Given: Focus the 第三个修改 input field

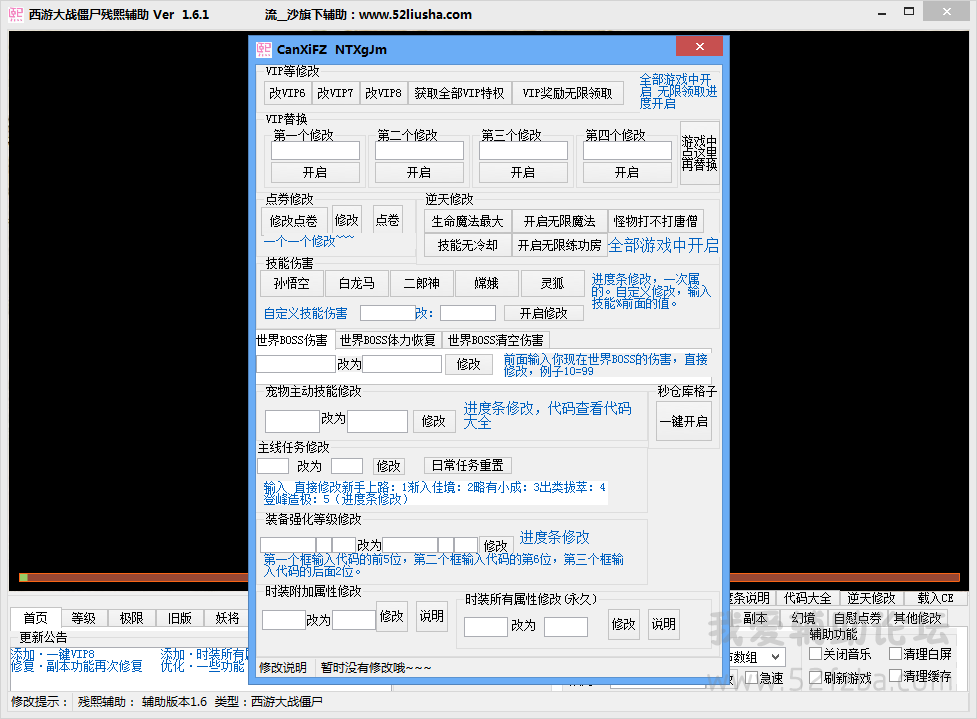Looking at the screenshot, I should coord(523,151).
